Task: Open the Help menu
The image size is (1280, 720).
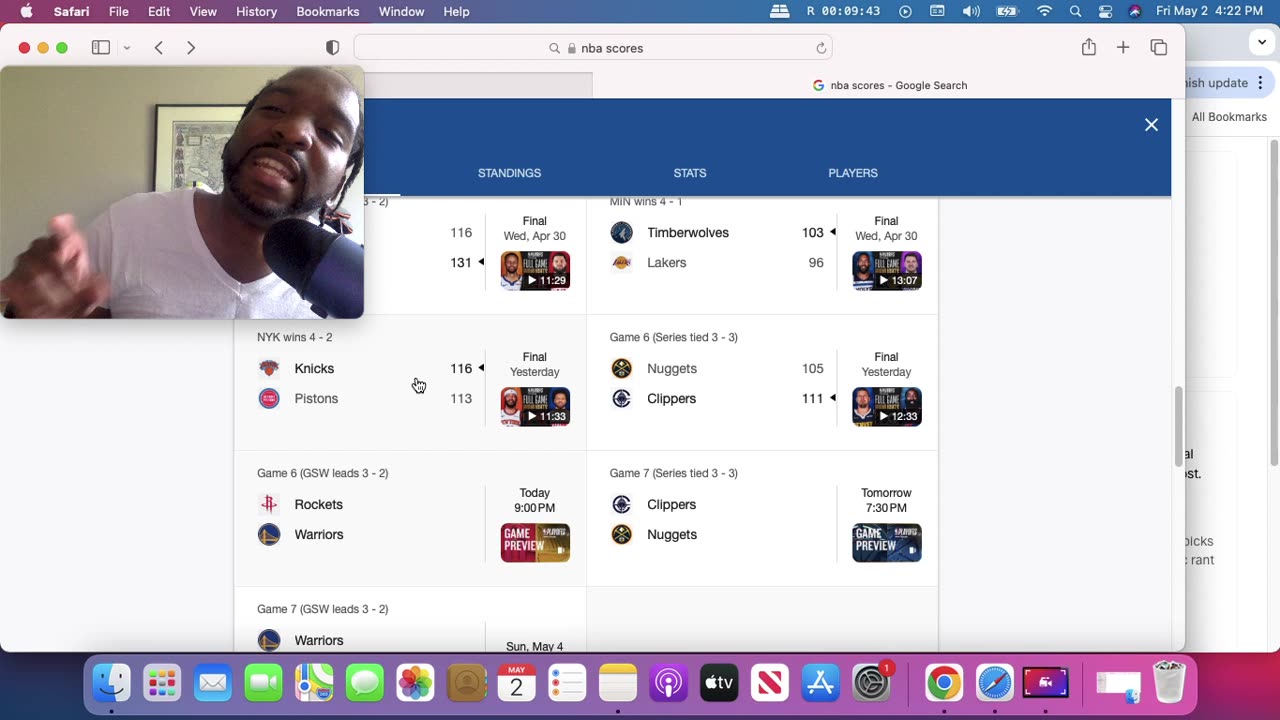Action: pos(456,11)
